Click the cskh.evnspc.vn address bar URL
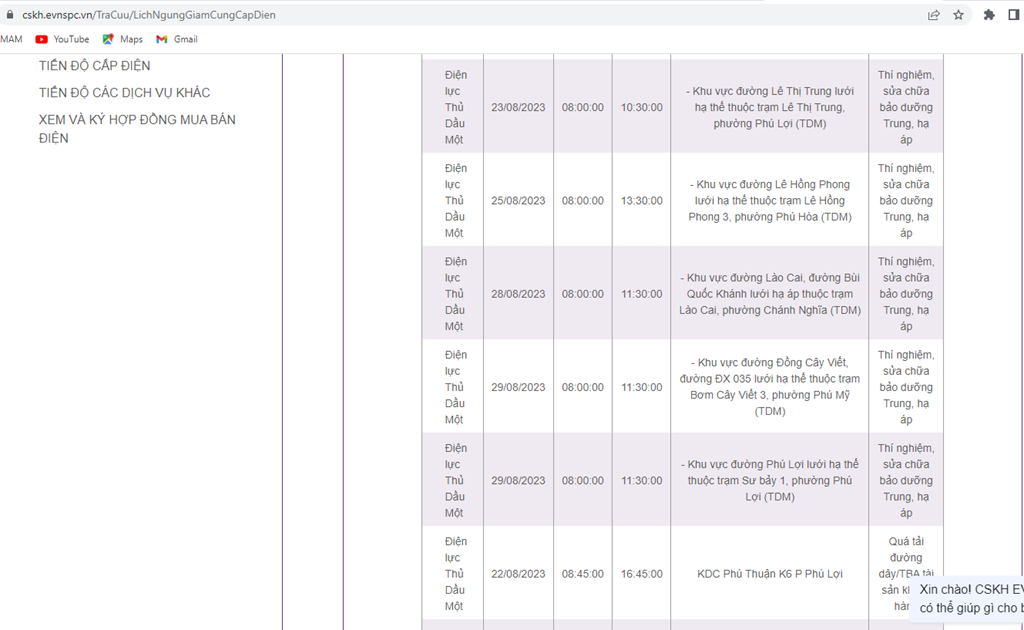Screen dimensions: 1024x630 click(x=149, y=14)
